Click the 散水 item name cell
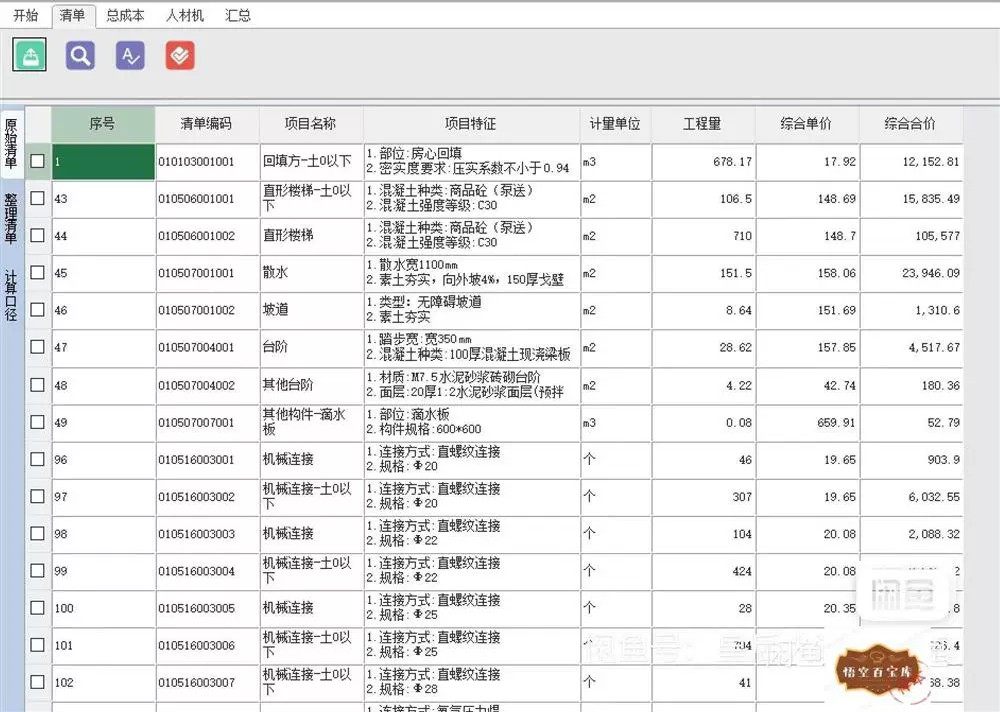The image size is (1000, 712). (x=311, y=273)
